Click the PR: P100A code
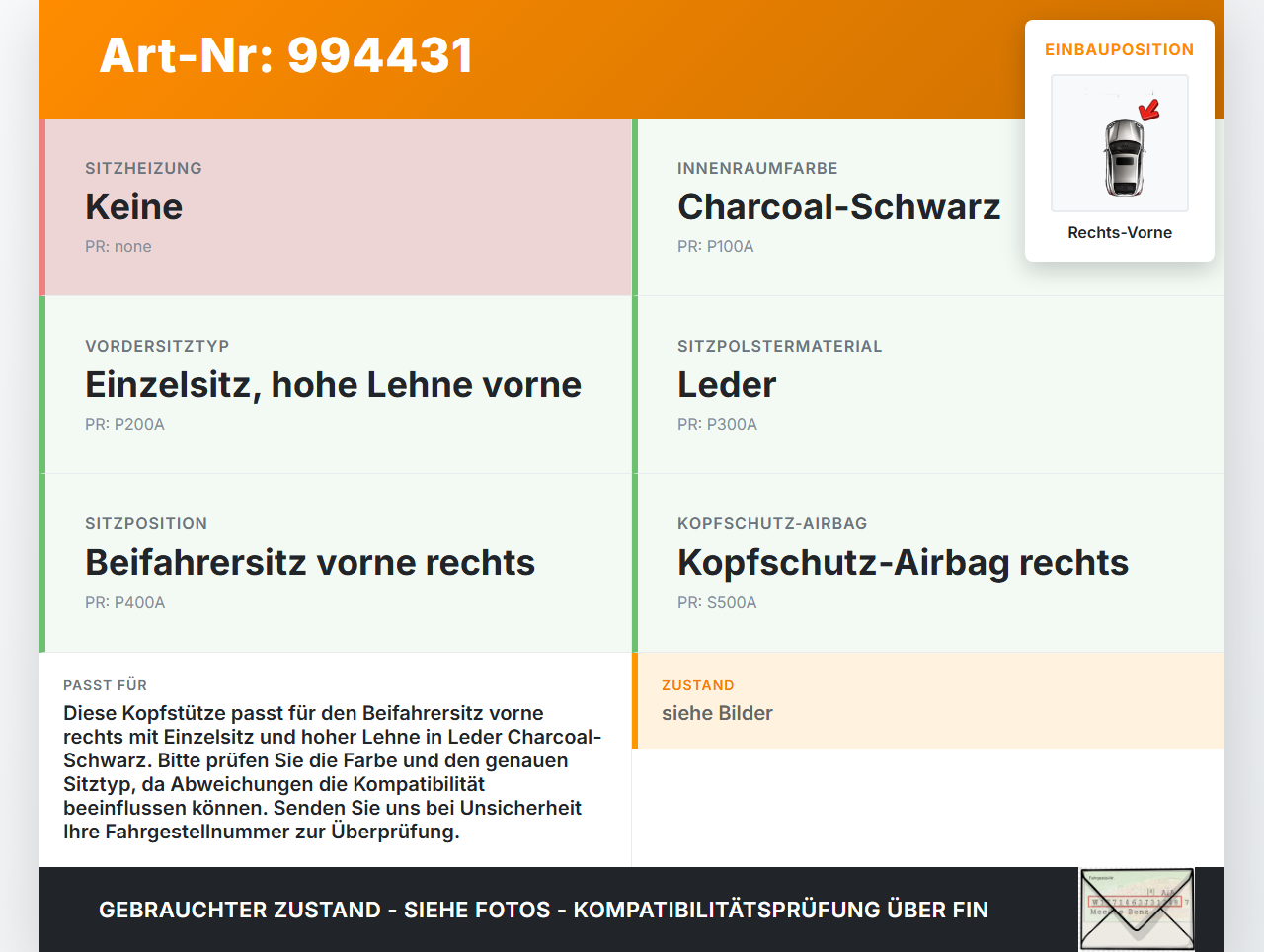This screenshot has height=952, width=1264. click(716, 246)
